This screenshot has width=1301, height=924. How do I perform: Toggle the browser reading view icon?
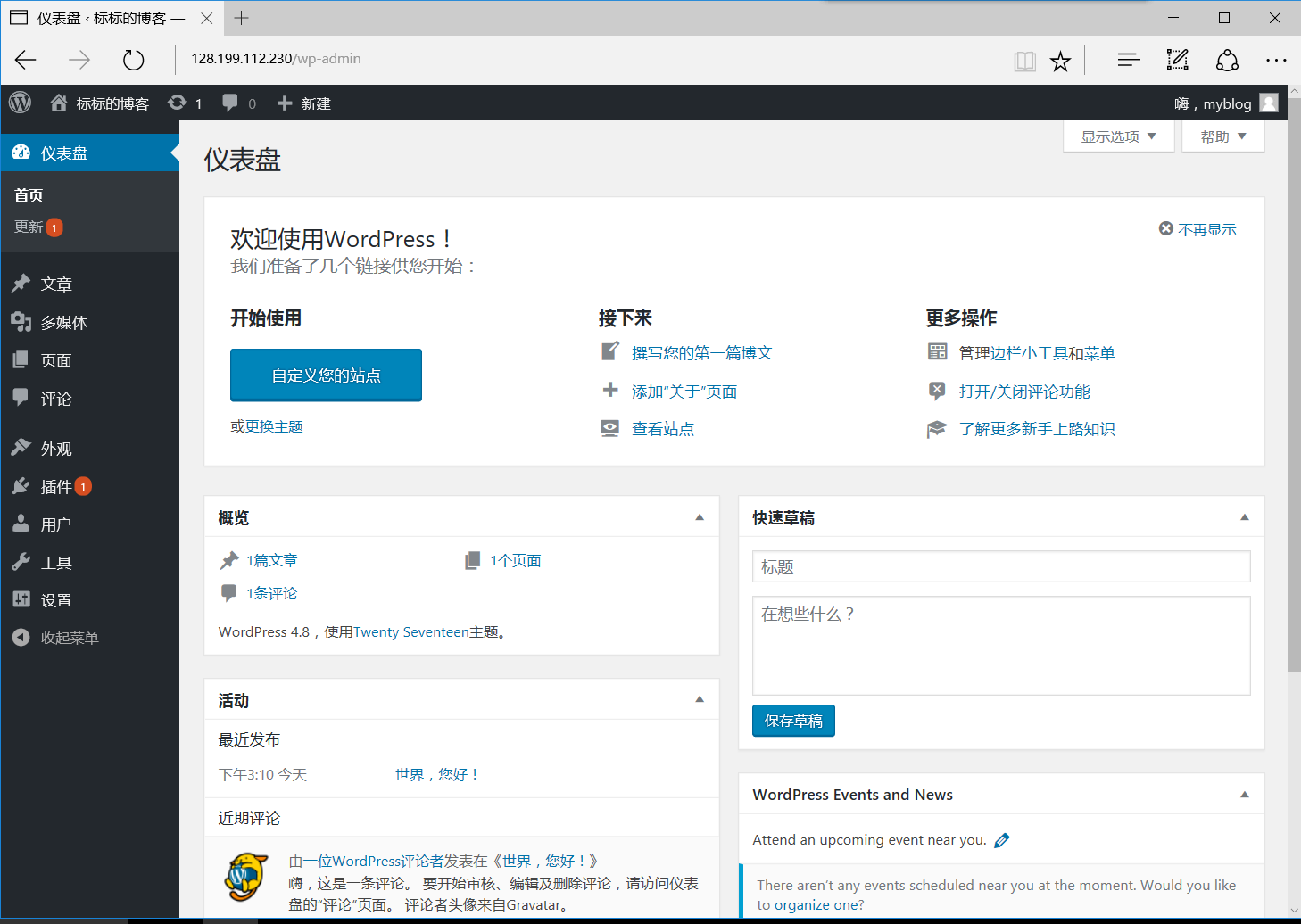click(x=1024, y=61)
